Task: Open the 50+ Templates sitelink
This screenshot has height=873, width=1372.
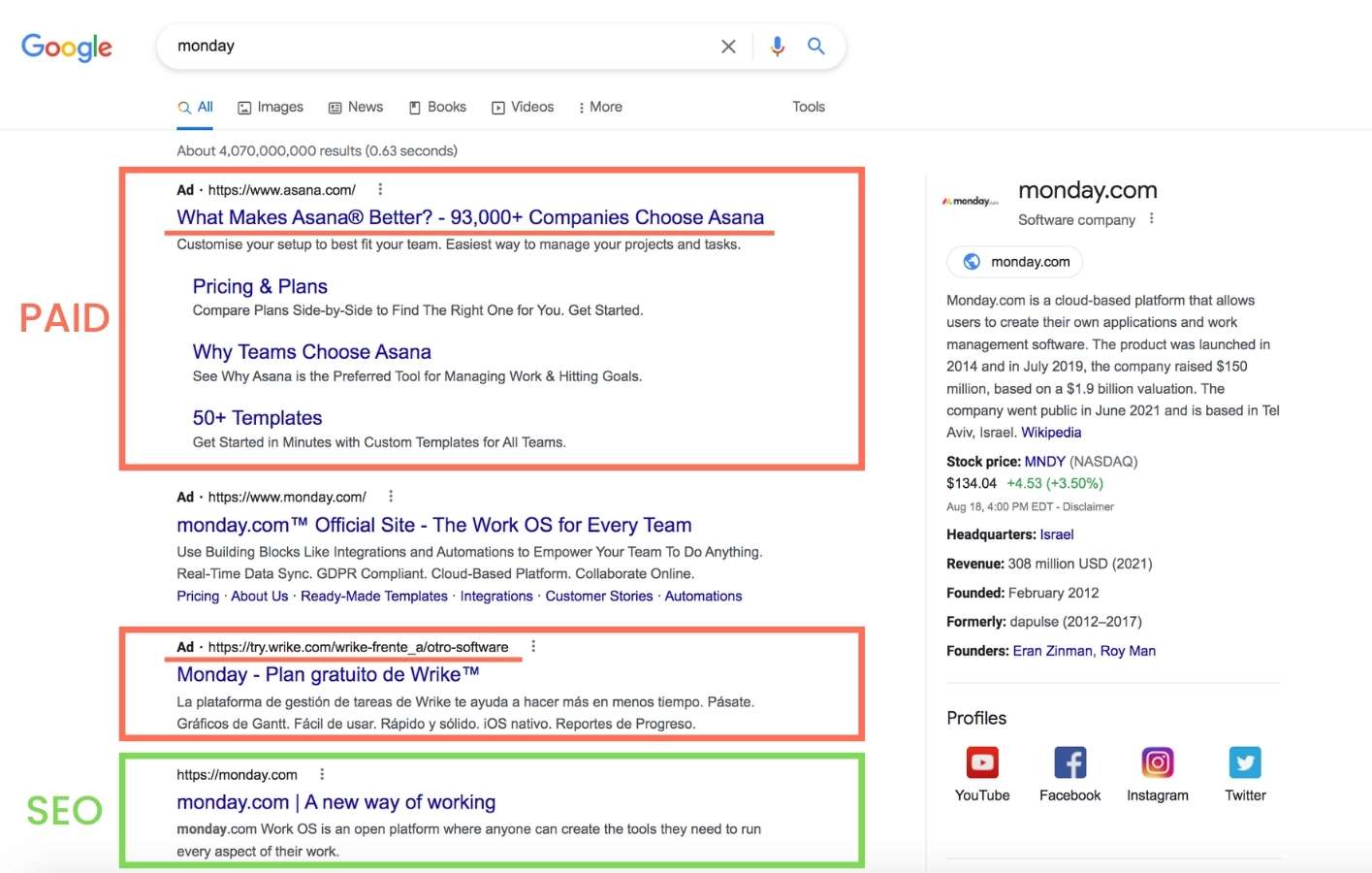Action: click(257, 418)
